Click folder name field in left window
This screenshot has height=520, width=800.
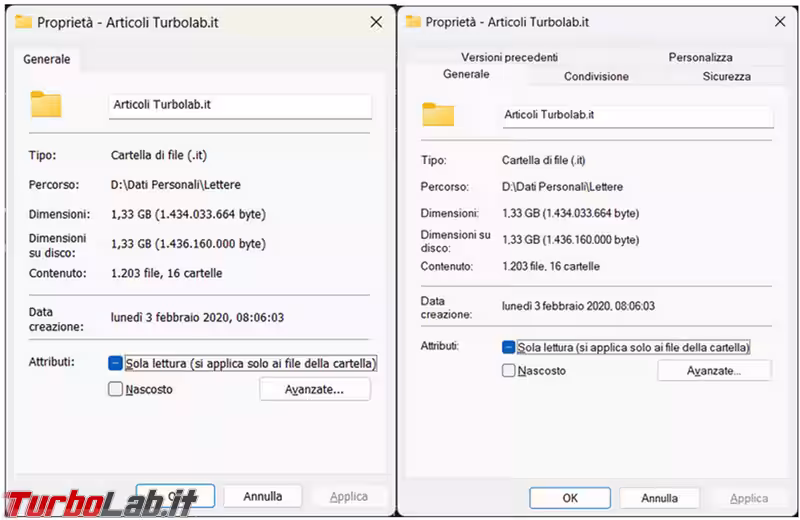[x=240, y=106]
